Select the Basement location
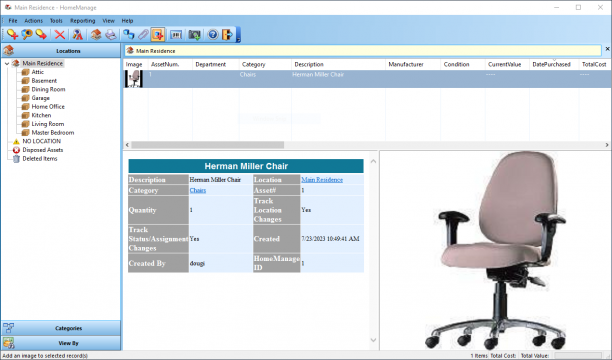The image size is (612, 360). click(44, 80)
